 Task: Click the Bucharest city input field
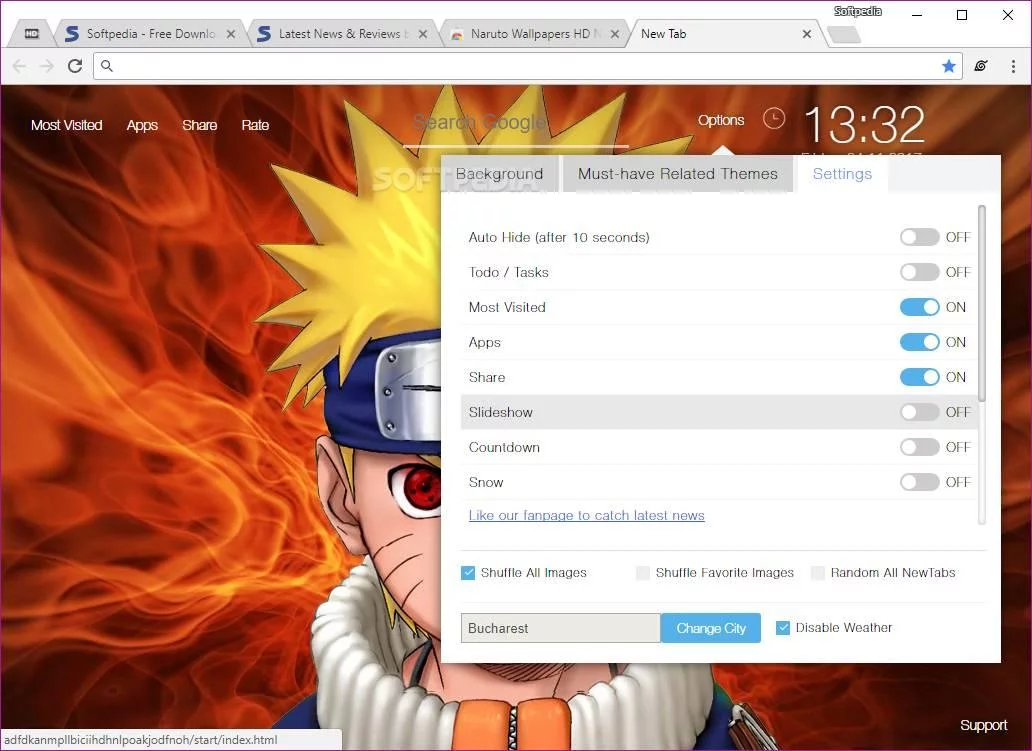tap(561, 628)
